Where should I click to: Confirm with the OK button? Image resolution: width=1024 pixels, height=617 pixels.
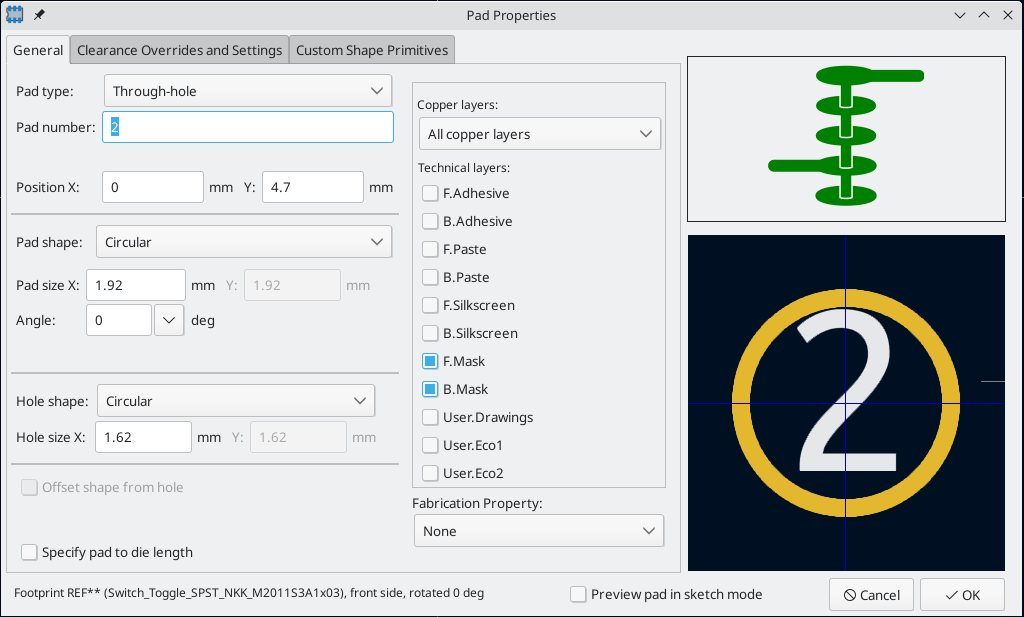[x=962, y=595]
